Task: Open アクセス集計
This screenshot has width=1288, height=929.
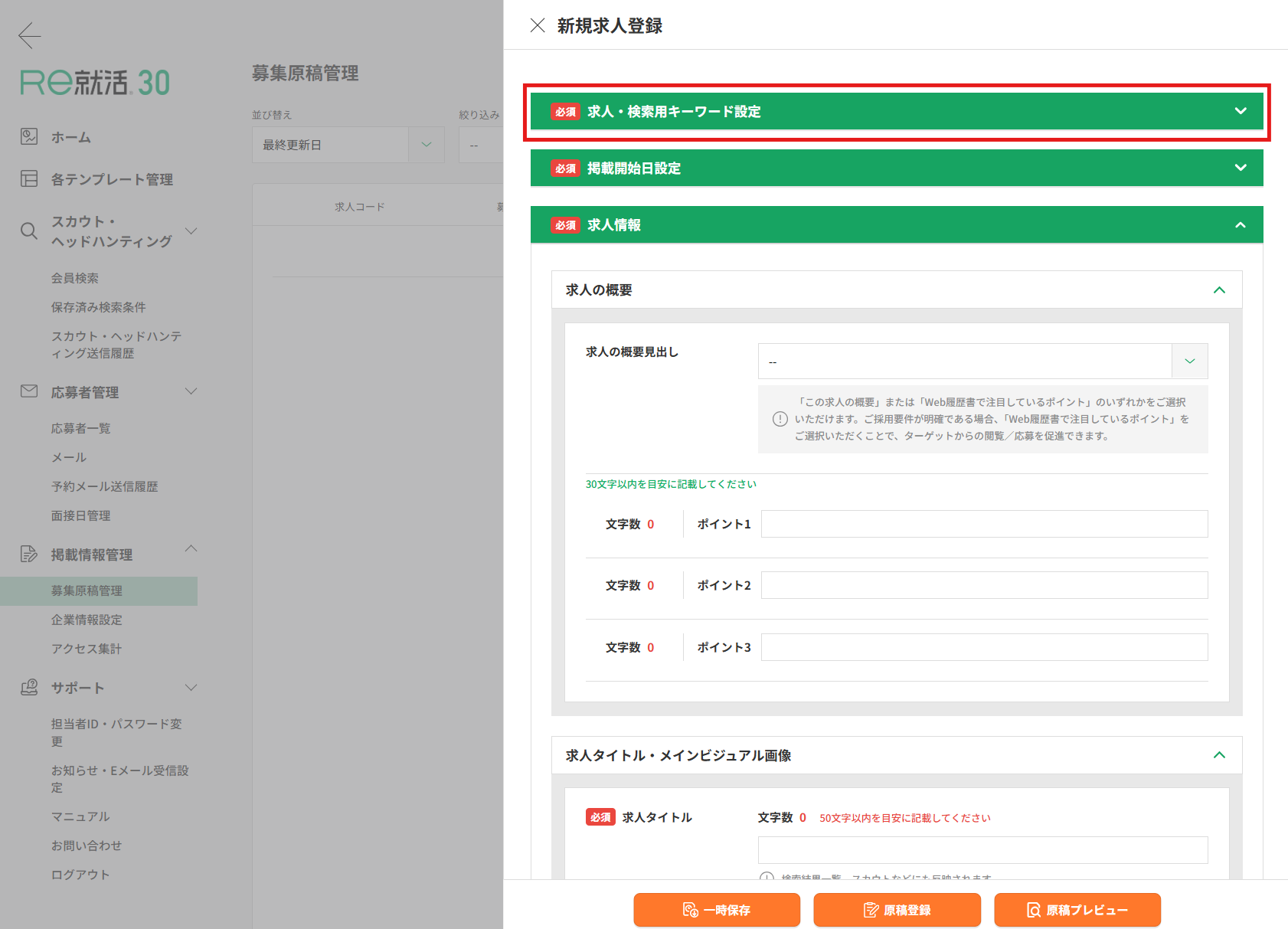Action: pos(87,649)
